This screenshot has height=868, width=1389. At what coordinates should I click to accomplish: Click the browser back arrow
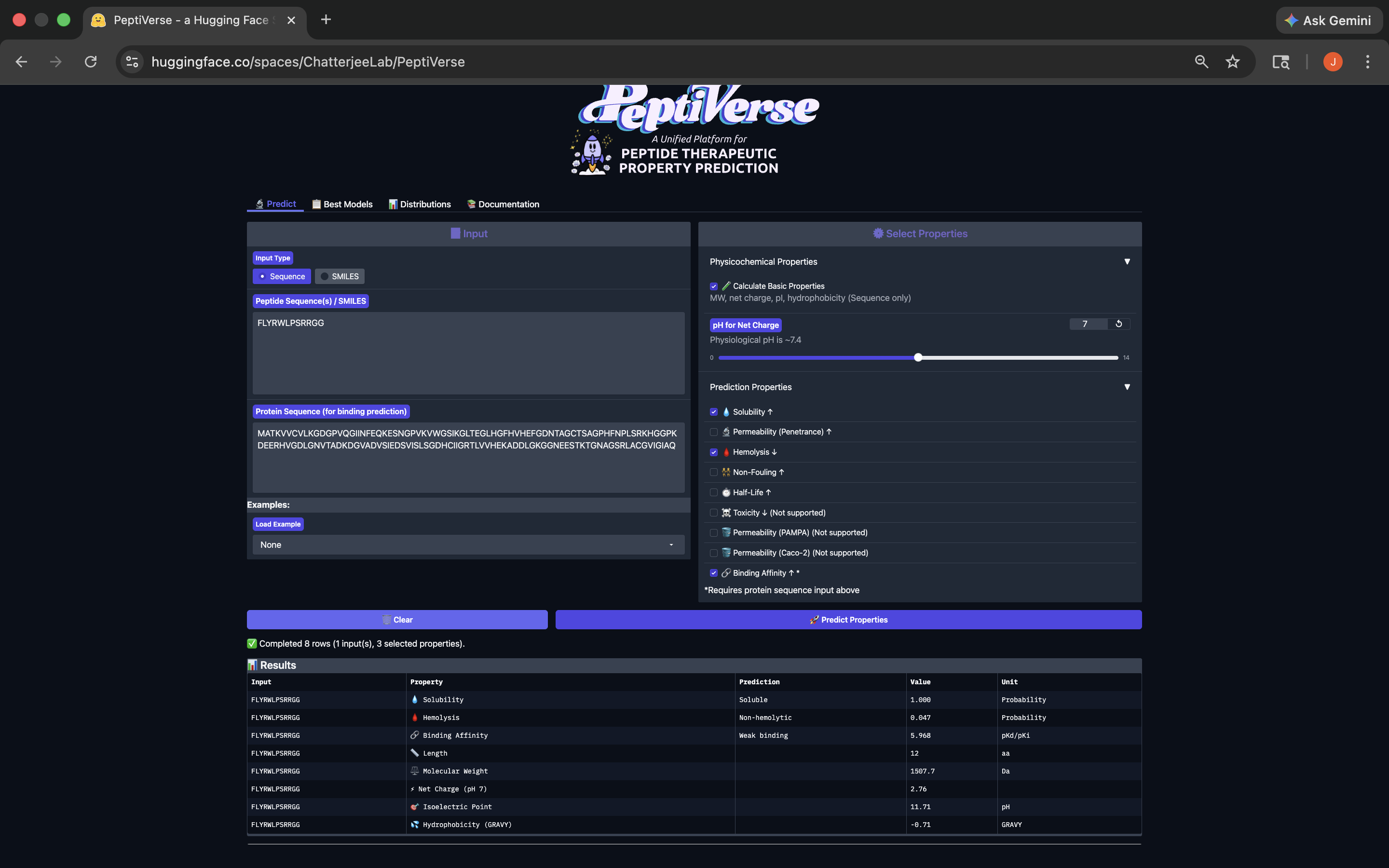[21, 62]
